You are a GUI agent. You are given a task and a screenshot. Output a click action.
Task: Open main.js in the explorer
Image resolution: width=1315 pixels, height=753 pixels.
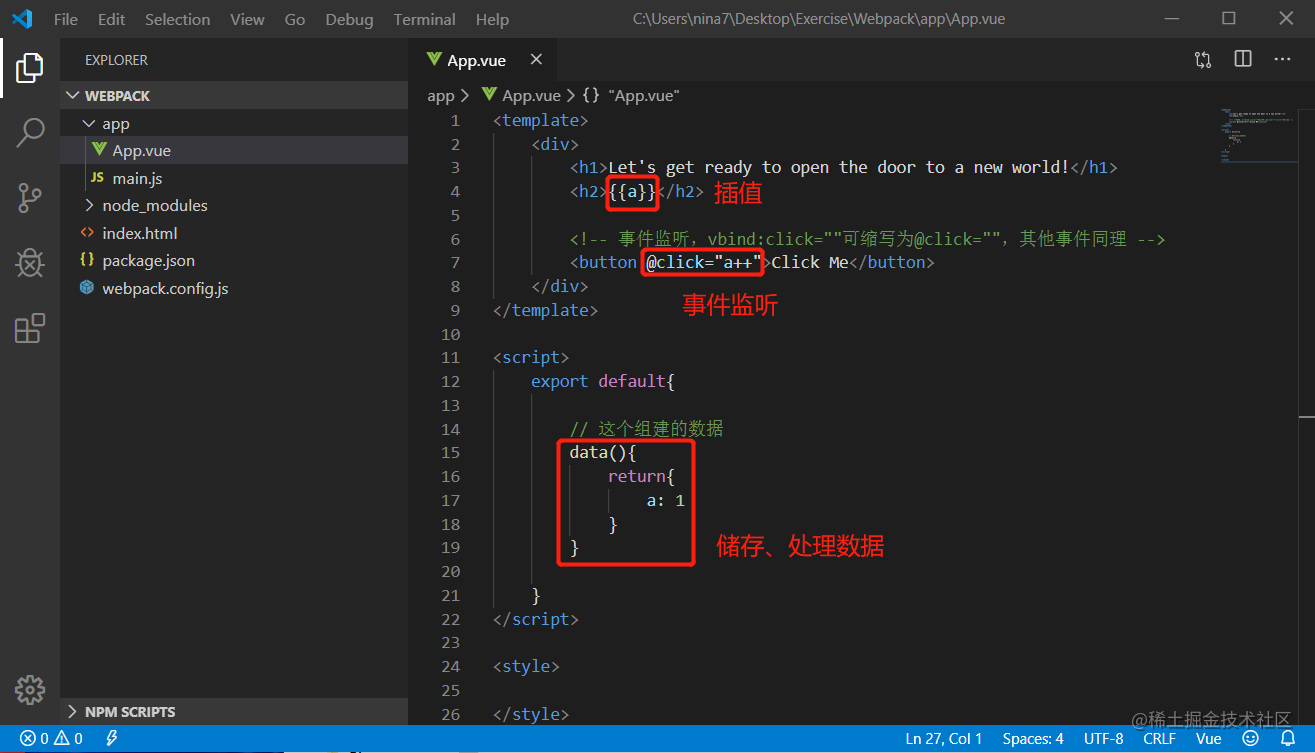(x=234, y=178)
